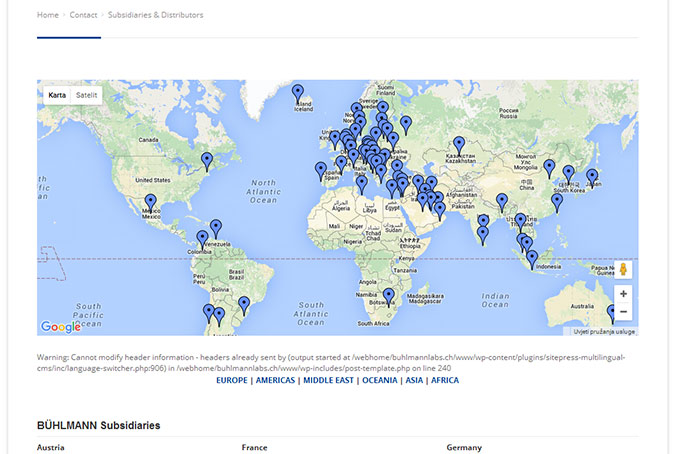This screenshot has width=675, height=454.
Task: Click the map pin in western Russia
Action: tap(406, 126)
